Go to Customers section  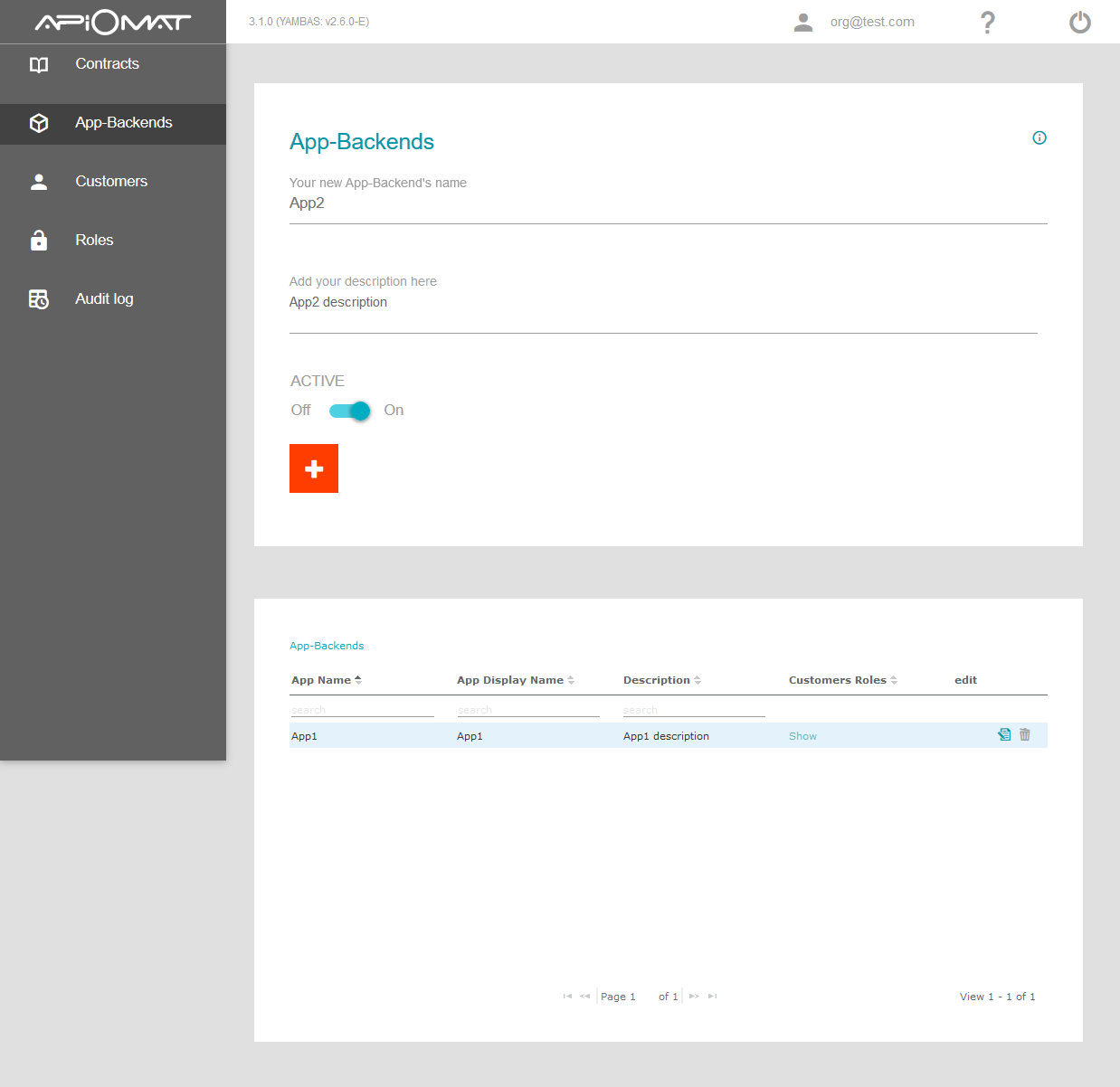(110, 182)
